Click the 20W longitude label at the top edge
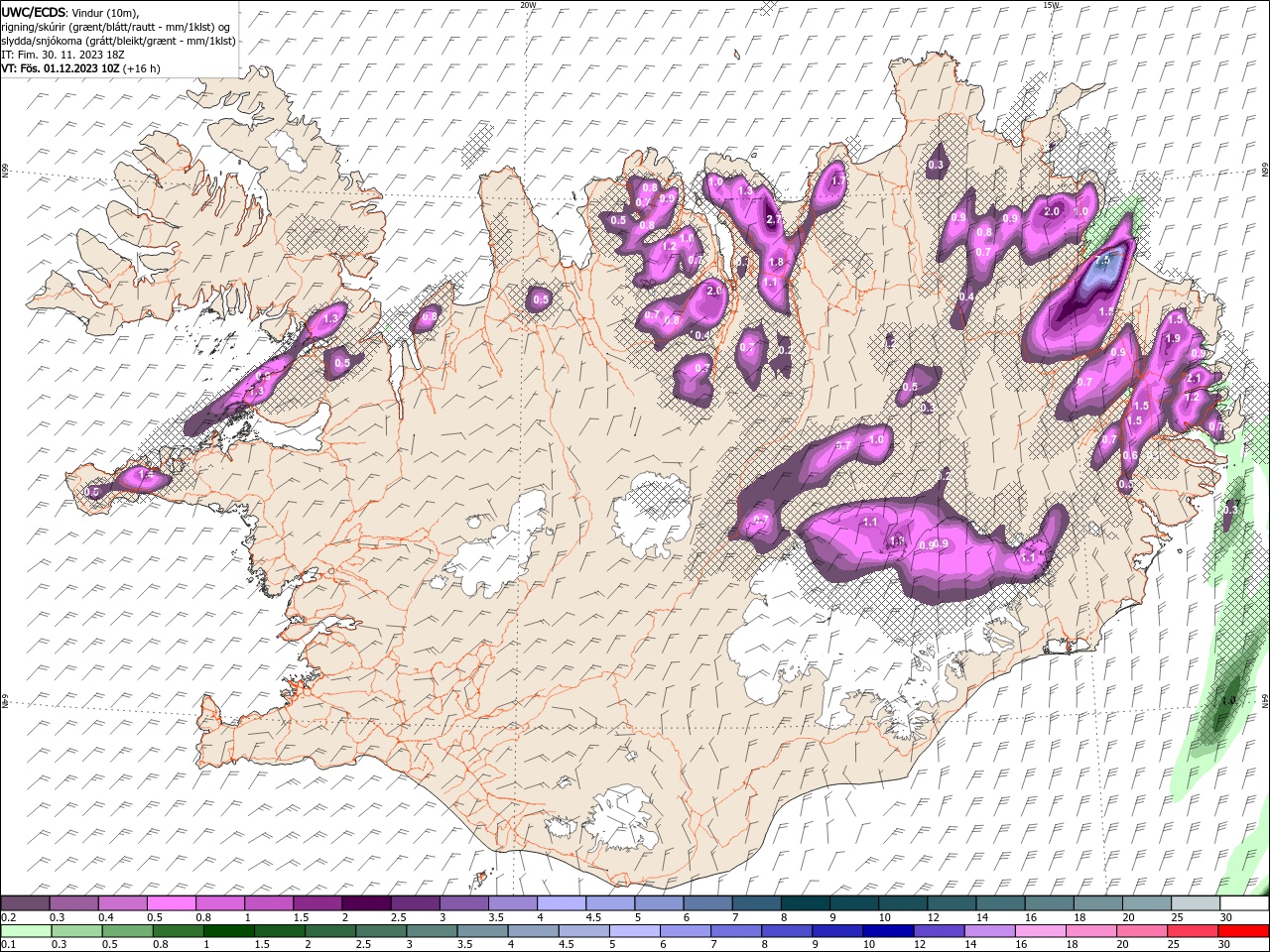Image resolution: width=1270 pixels, height=952 pixels. point(528,5)
